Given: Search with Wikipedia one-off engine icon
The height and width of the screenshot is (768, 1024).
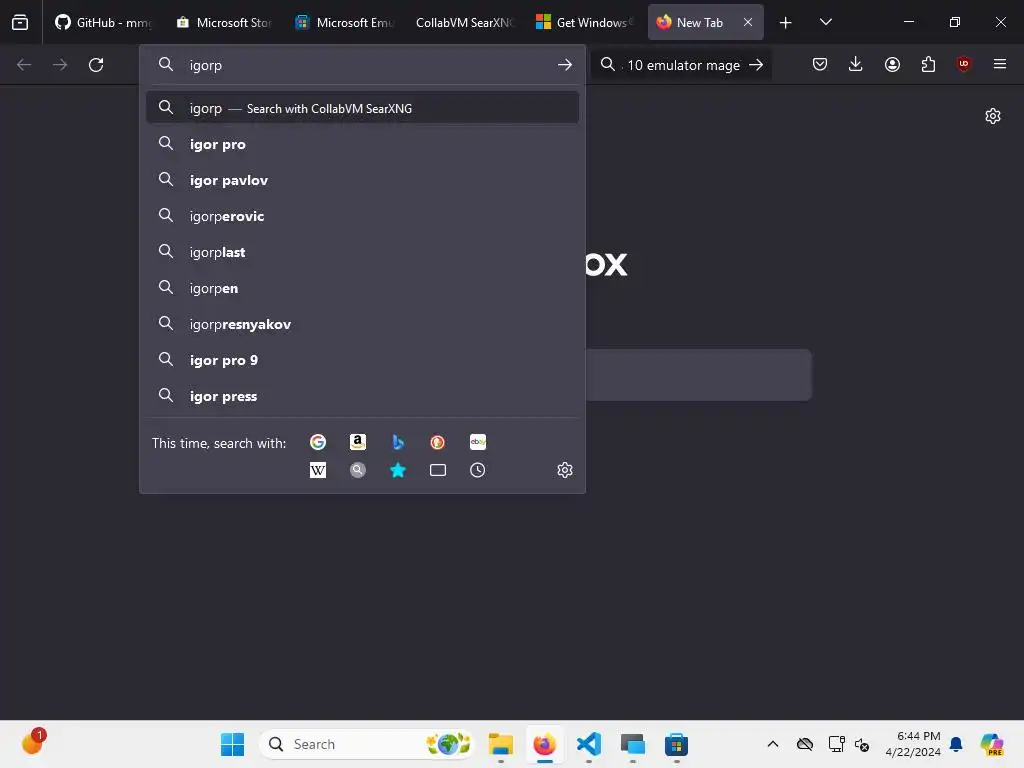Looking at the screenshot, I should pos(318,470).
